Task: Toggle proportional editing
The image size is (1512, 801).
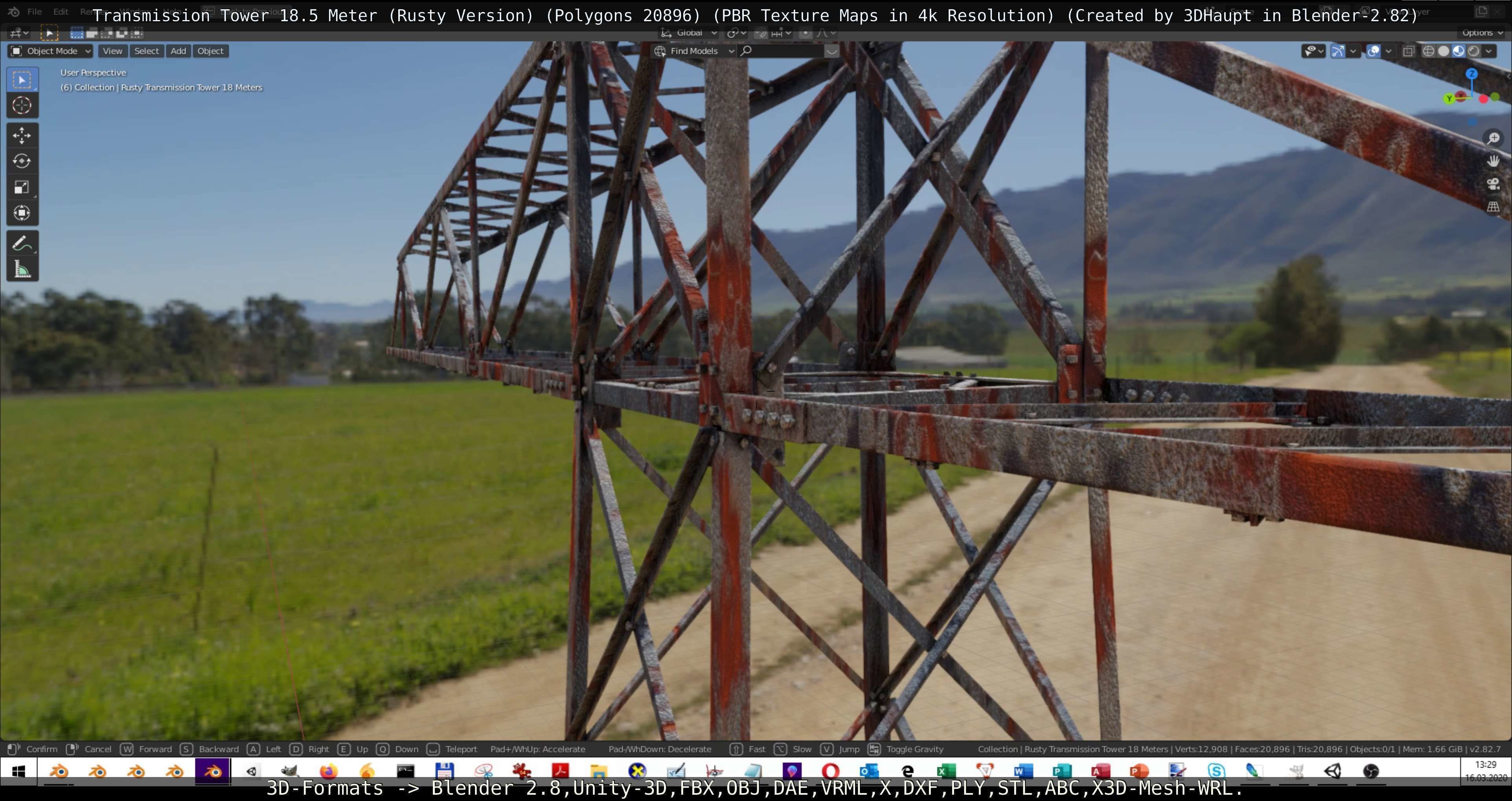Action: pos(805,33)
